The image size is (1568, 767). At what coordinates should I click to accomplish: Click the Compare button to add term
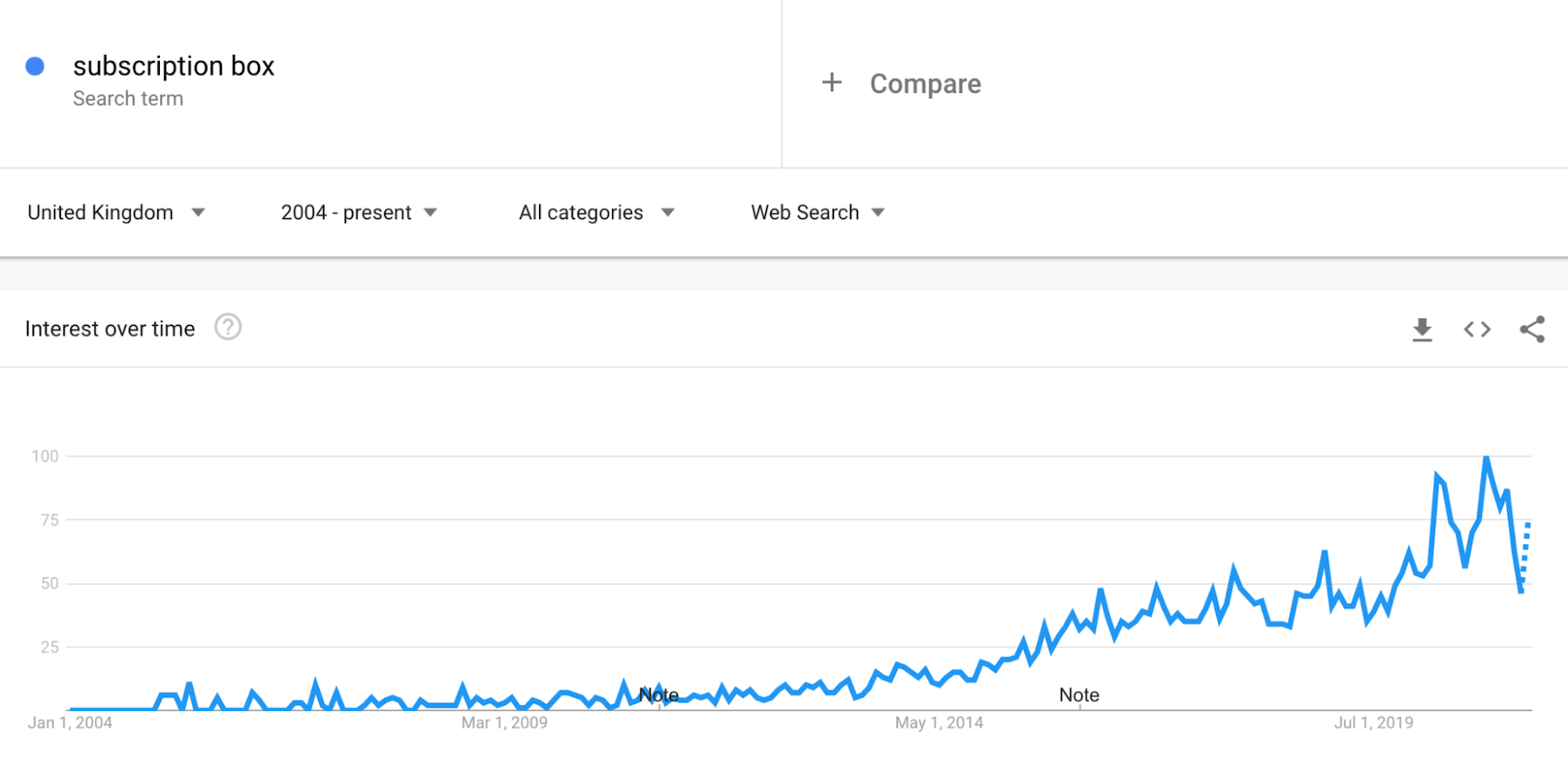pyautogui.click(x=925, y=83)
